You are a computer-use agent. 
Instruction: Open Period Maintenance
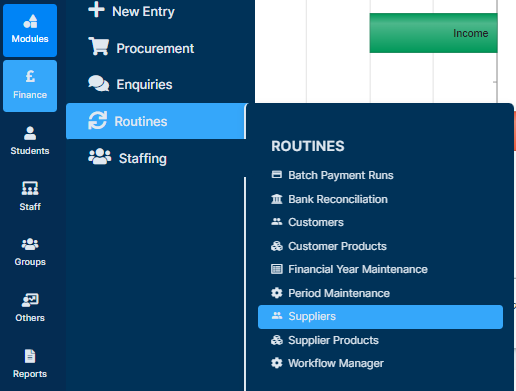[339, 293]
